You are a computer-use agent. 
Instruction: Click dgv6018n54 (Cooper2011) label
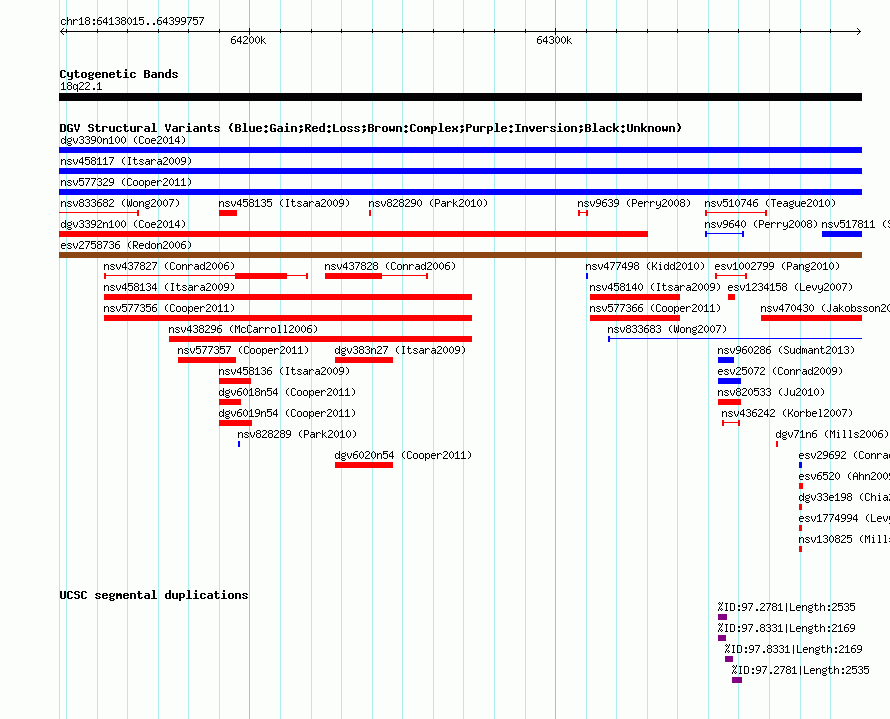tap(287, 392)
